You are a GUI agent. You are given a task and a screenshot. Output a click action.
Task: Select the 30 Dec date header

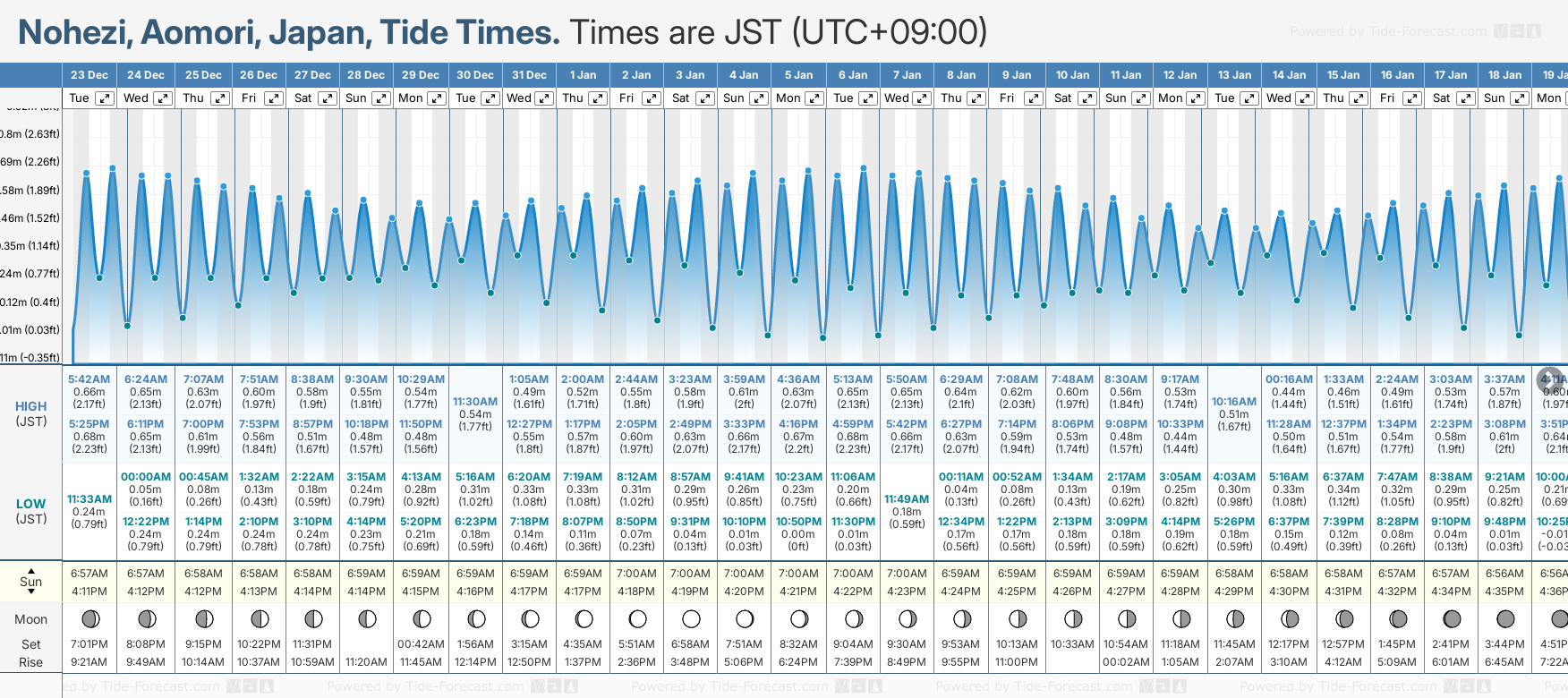(x=475, y=75)
